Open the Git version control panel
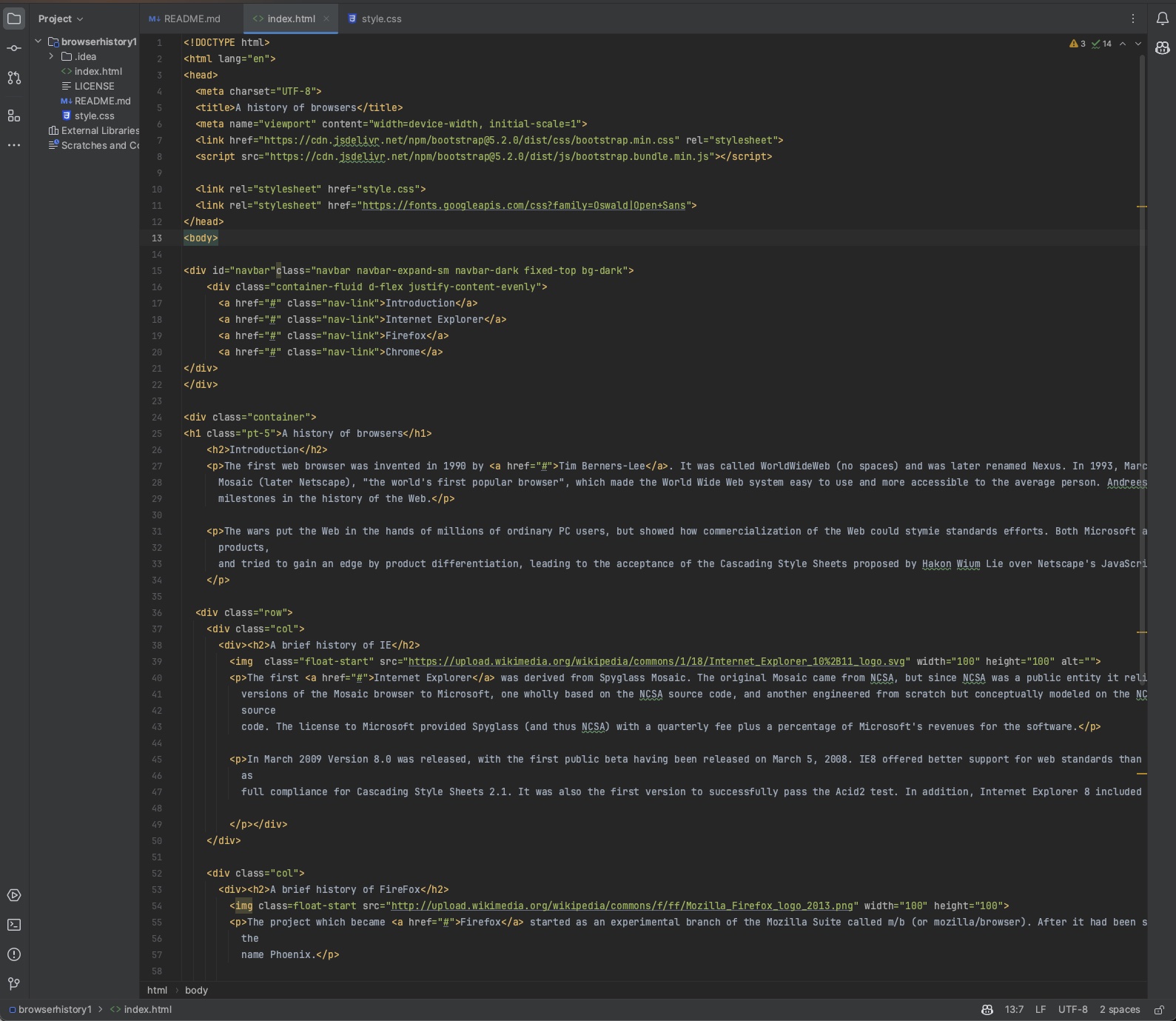Screen dimensions: 1176x1021 point(14,984)
